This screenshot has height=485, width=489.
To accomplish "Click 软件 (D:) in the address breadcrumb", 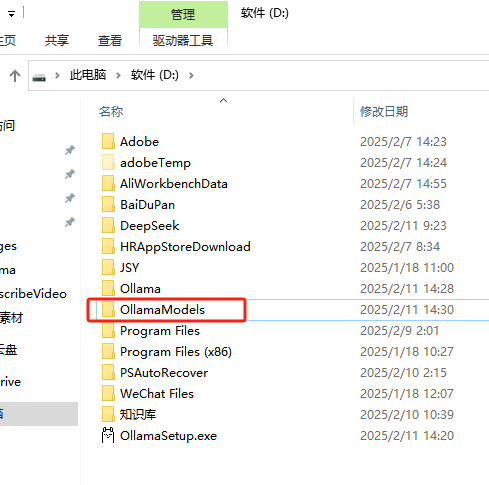I will click(x=155, y=75).
